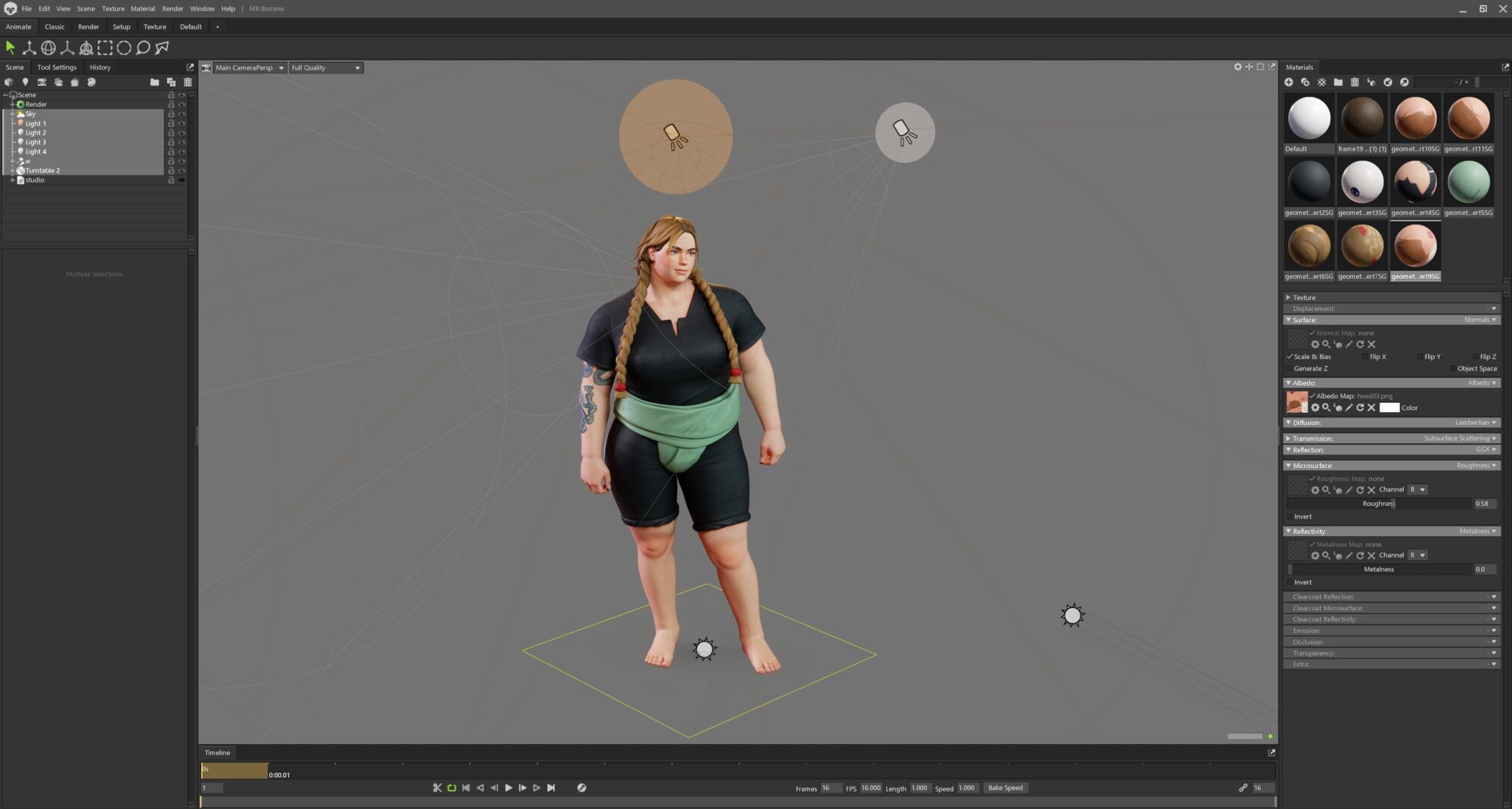Screen dimensions: 1512x809
Task: Switch to Tool Settings tab
Action: [x=57, y=67]
